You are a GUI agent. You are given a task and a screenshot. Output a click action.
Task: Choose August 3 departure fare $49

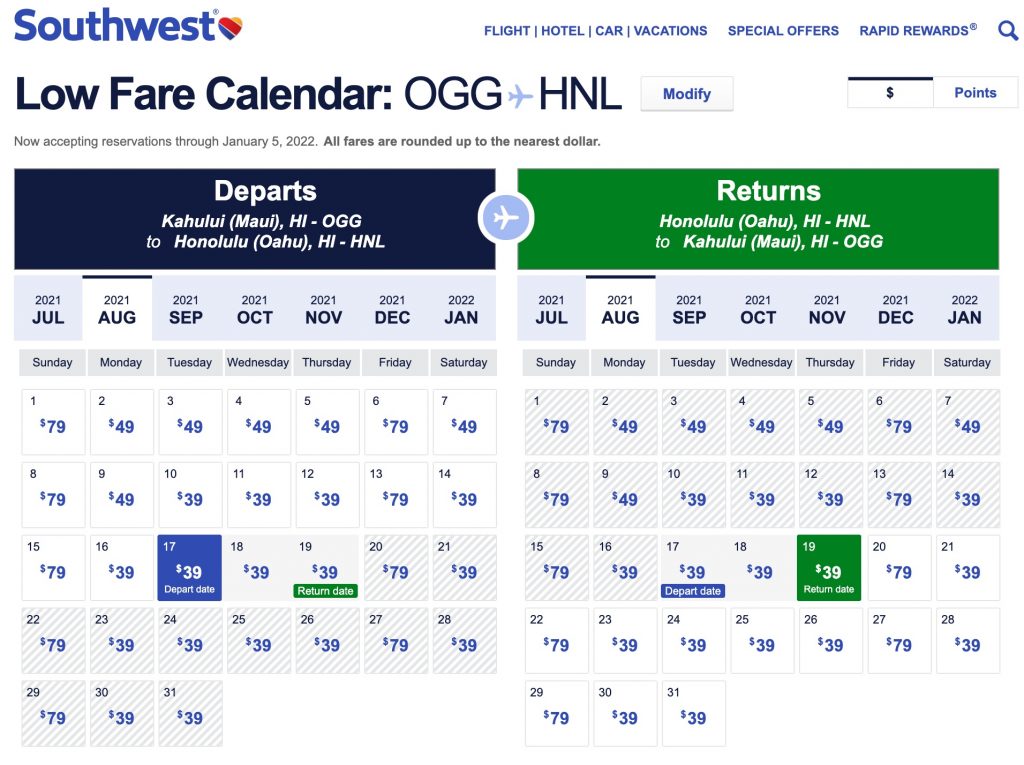[x=190, y=422]
